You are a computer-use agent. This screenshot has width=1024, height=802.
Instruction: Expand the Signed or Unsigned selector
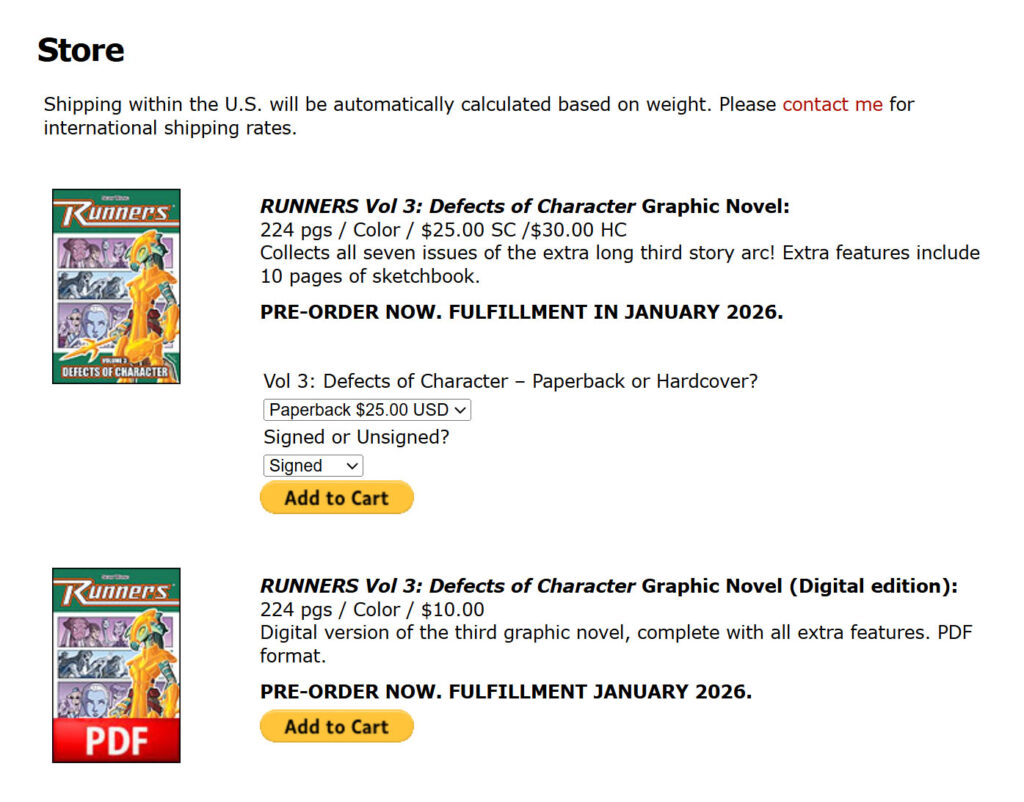pyautogui.click(x=313, y=466)
